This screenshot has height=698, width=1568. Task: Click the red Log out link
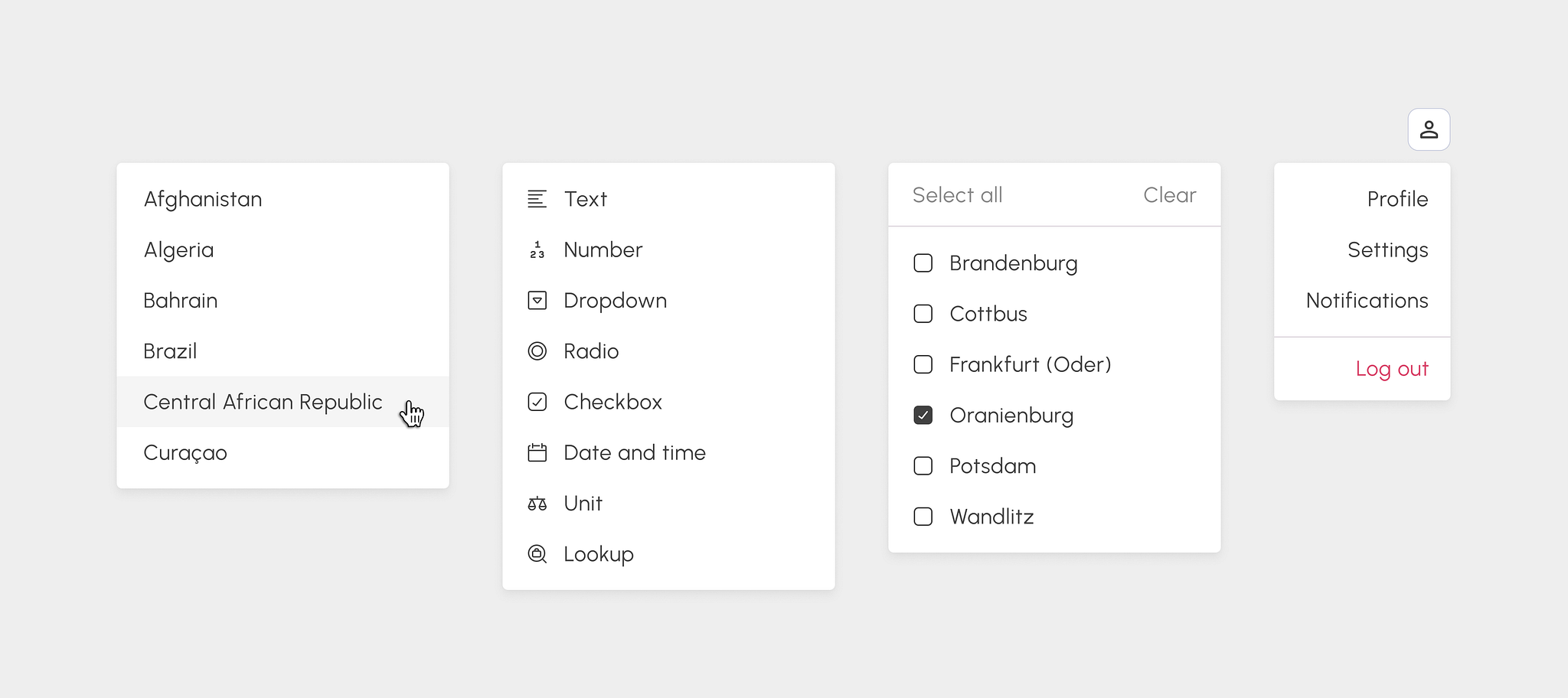[1392, 368]
